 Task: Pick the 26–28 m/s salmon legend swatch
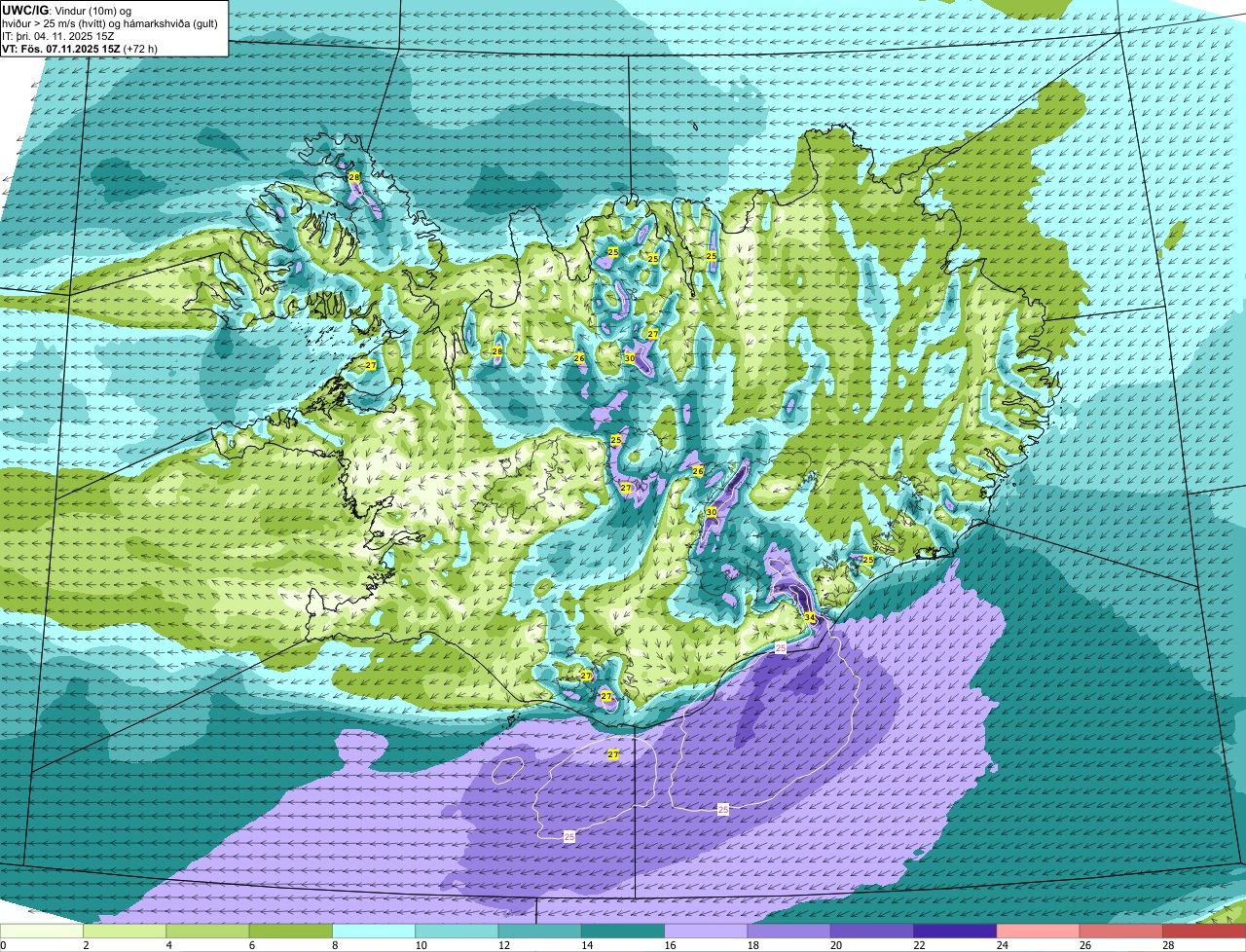click(1121, 932)
